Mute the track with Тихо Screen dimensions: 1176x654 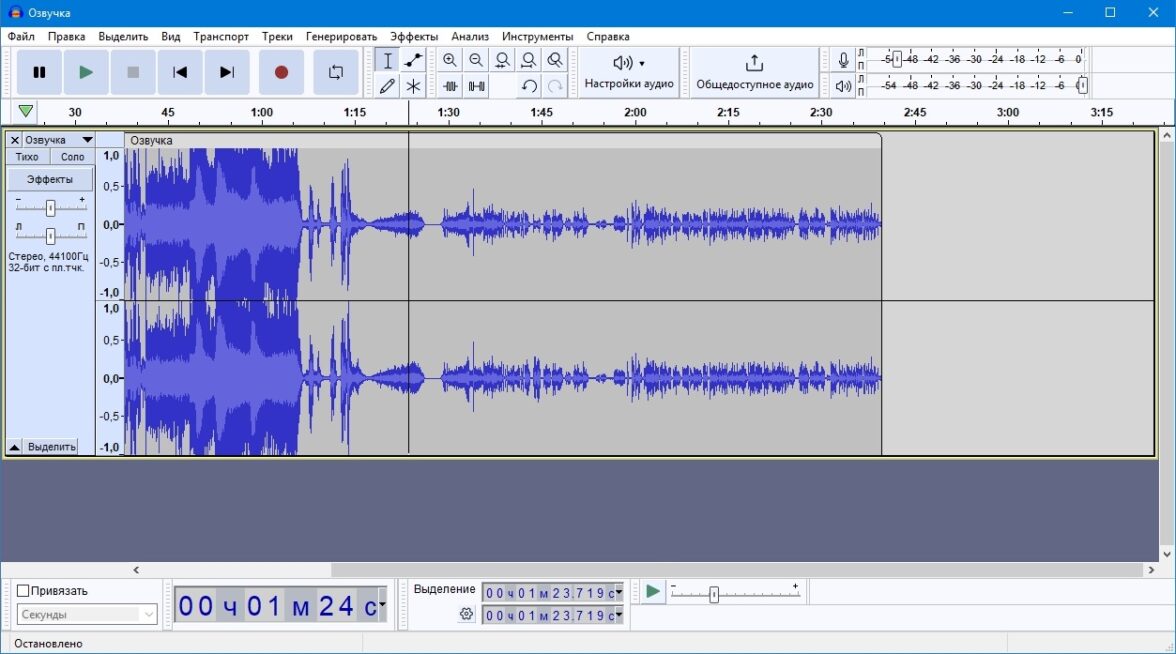coord(27,157)
